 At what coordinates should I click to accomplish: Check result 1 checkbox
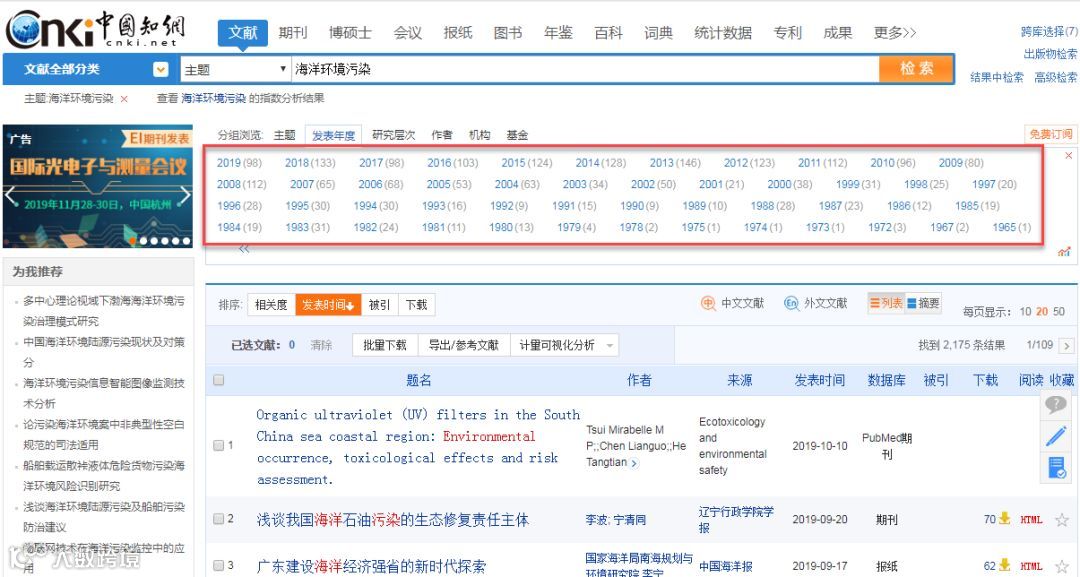pos(218,445)
